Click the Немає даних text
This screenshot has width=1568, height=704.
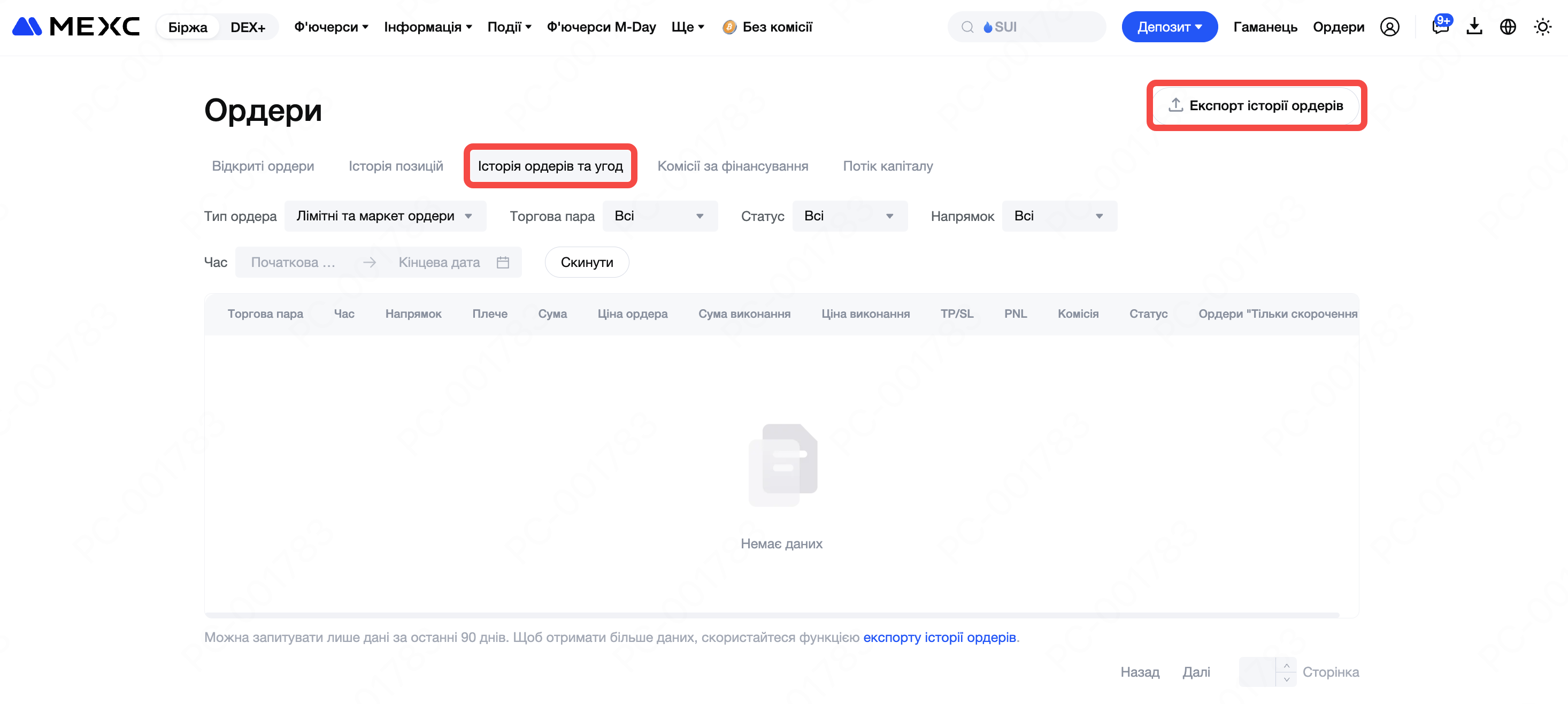pyautogui.click(x=781, y=544)
